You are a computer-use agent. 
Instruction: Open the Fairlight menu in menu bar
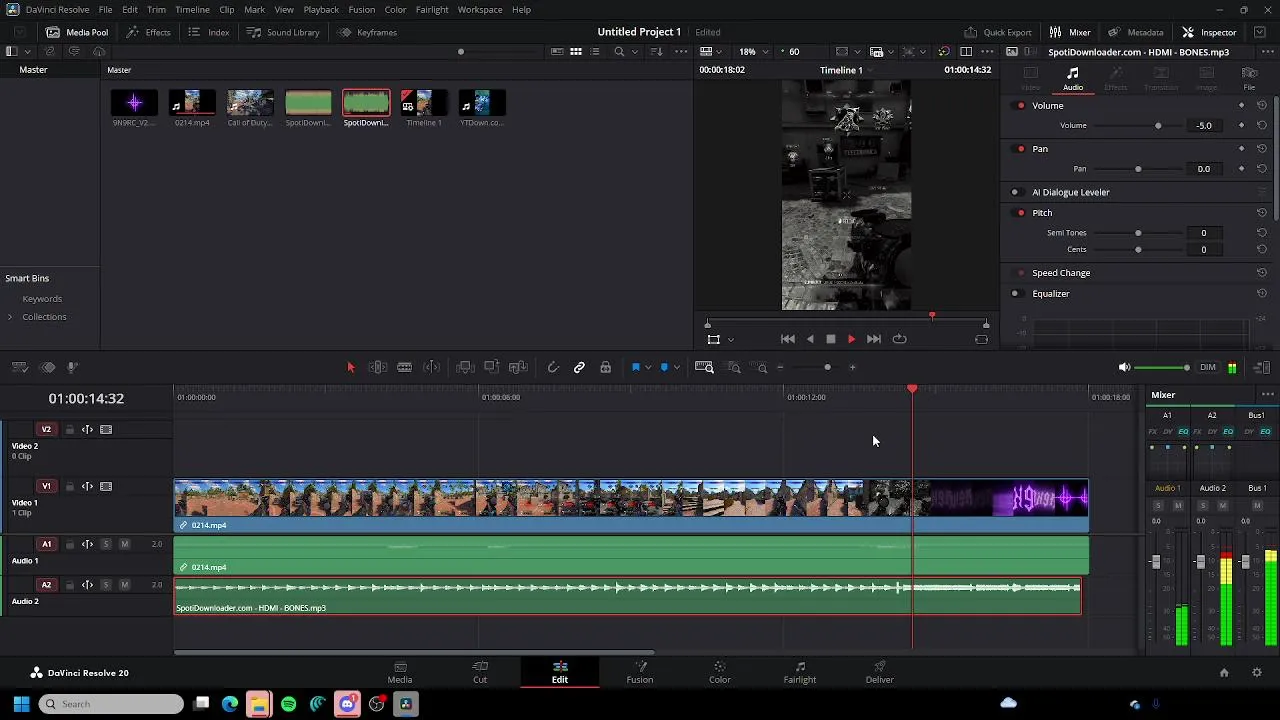[x=432, y=9]
